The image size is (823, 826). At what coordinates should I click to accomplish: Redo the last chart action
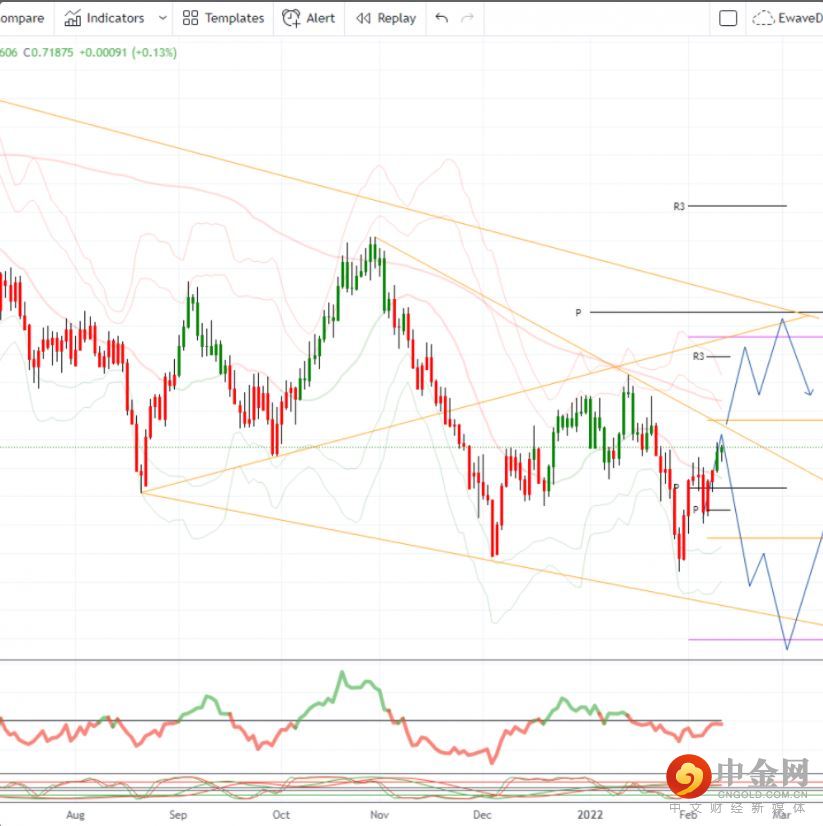[x=467, y=18]
